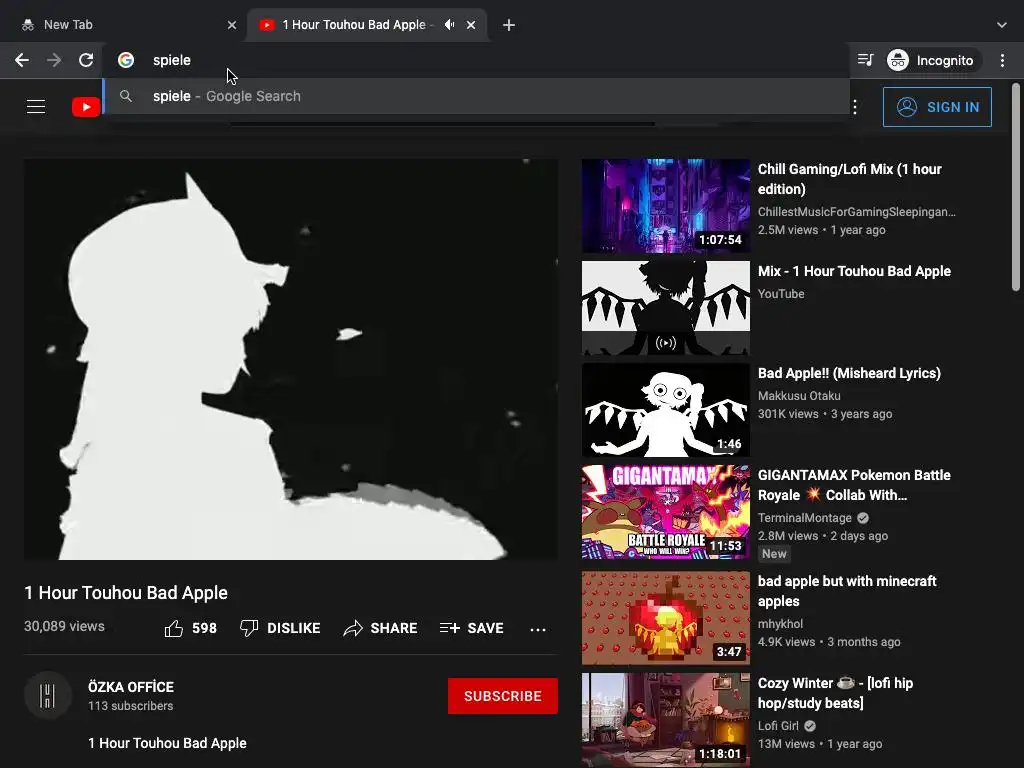Screen dimensions: 1024x768
Task: Open the tab search chevron
Action: click(1002, 25)
